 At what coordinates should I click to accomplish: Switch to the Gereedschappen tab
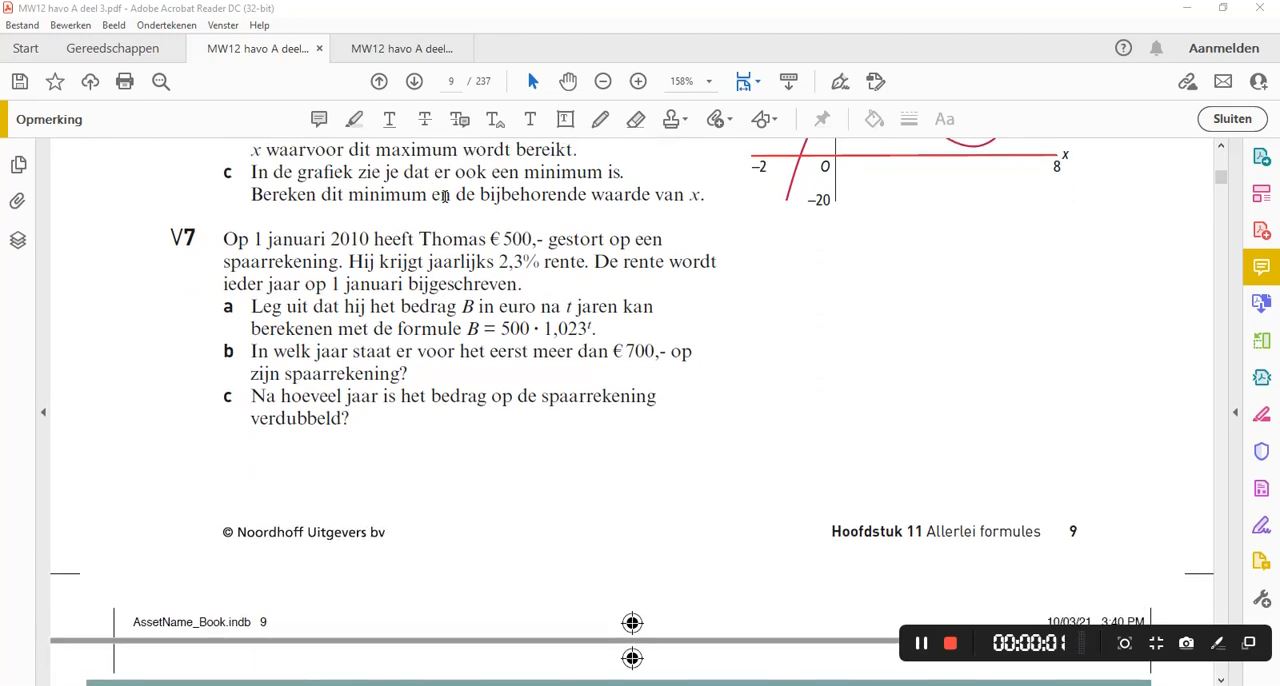tap(112, 48)
